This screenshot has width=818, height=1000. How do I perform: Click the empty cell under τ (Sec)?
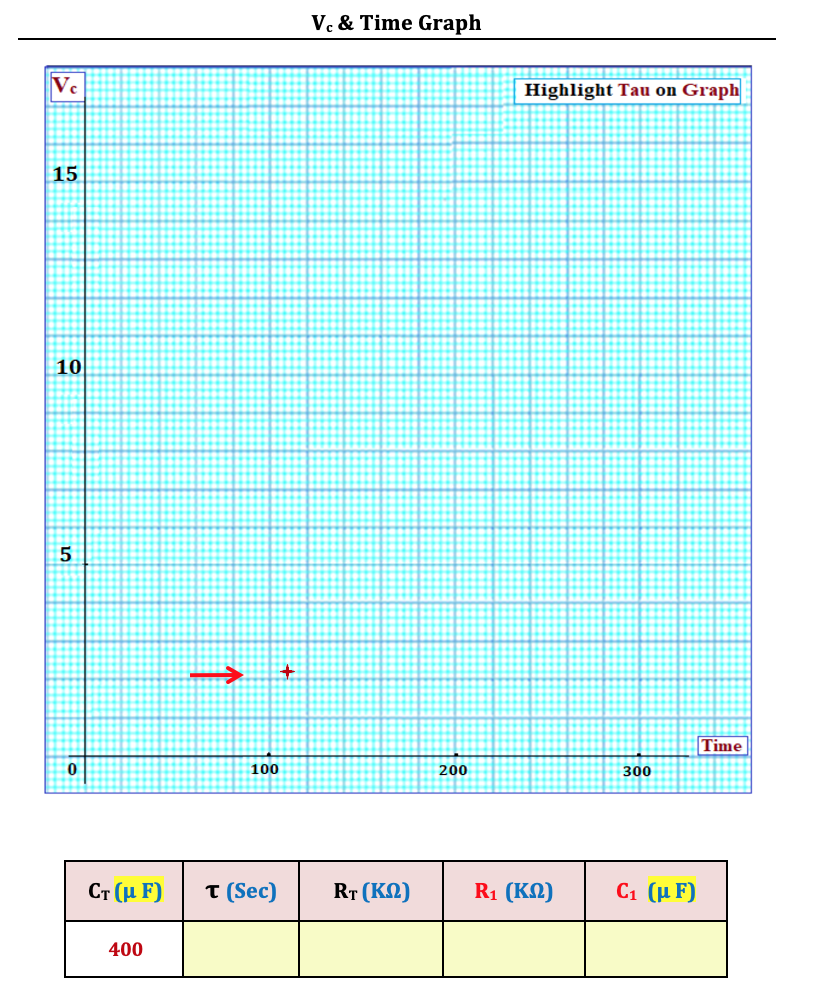click(239, 948)
